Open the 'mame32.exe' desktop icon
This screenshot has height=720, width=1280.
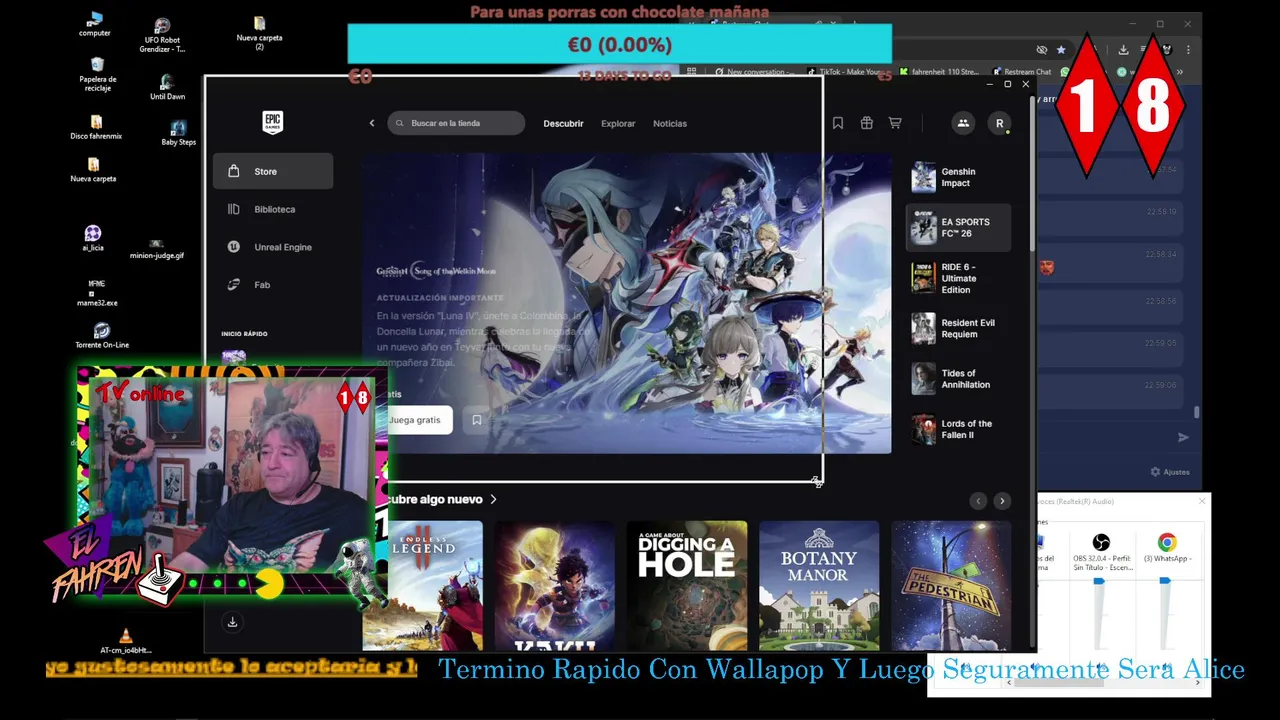pyautogui.click(x=97, y=293)
